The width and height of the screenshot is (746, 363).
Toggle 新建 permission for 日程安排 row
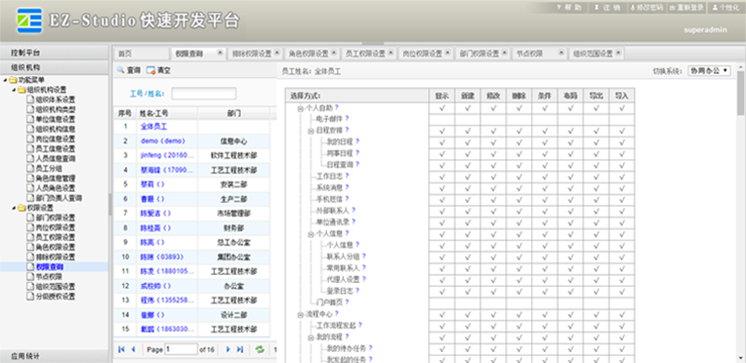(x=468, y=131)
